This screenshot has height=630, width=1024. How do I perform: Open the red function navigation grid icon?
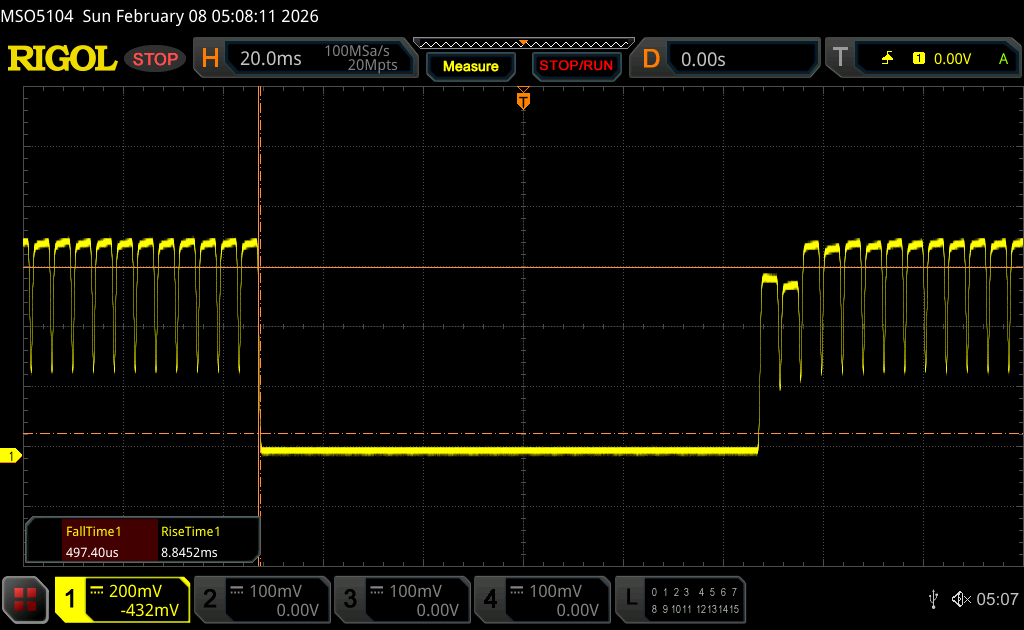click(25, 600)
